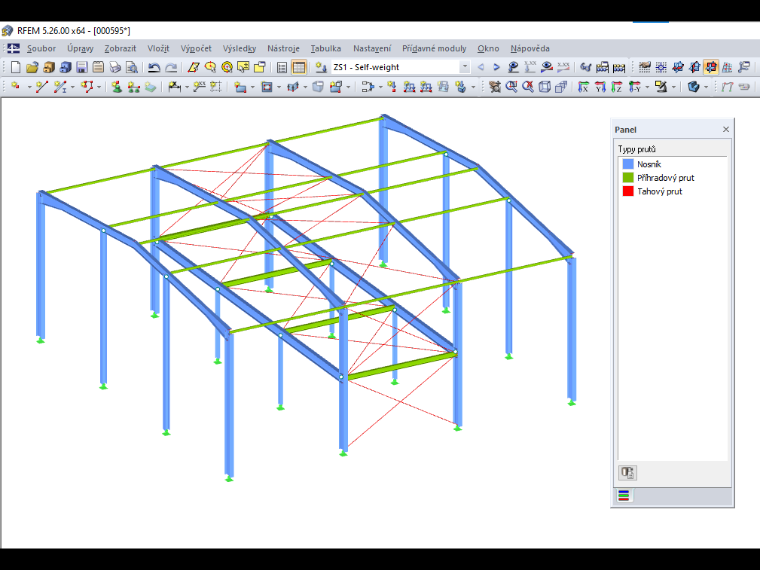Viewport: 760px width, 570px height.
Task: View model in Z direction
Action: point(617,87)
